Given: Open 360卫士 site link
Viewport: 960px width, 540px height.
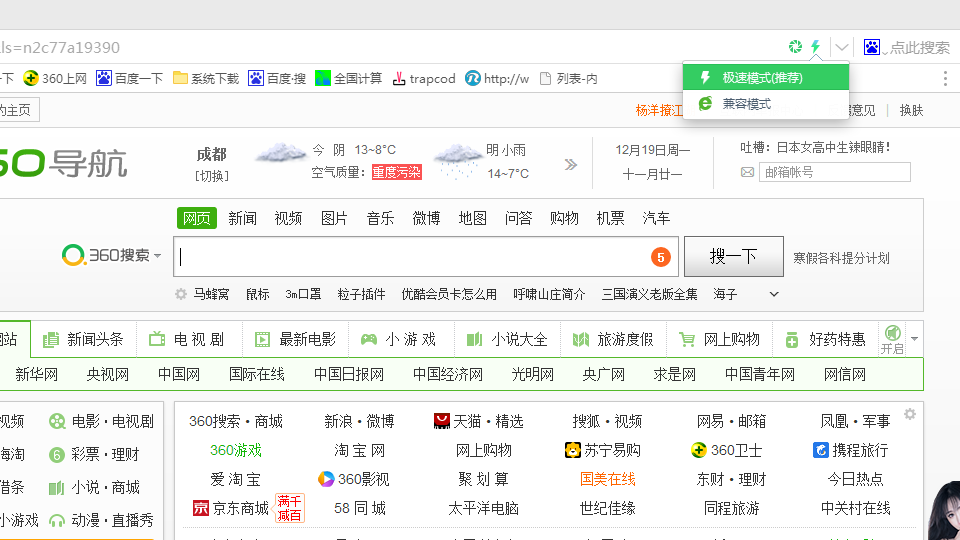Looking at the screenshot, I should [x=726, y=451].
